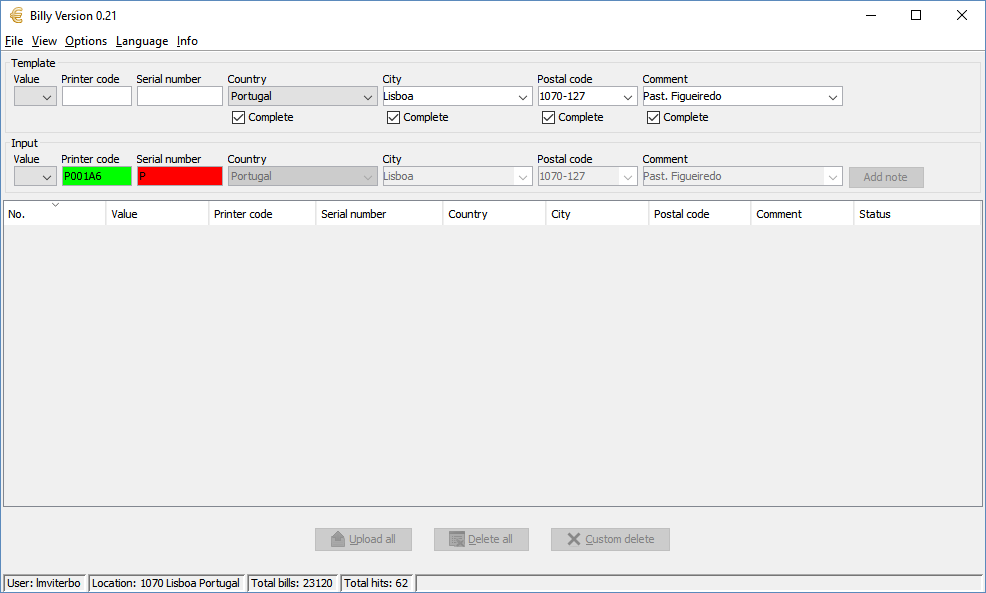Image resolution: width=986 pixels, height=593 pixels.
Task: Open the File menu
Action: 14,41
